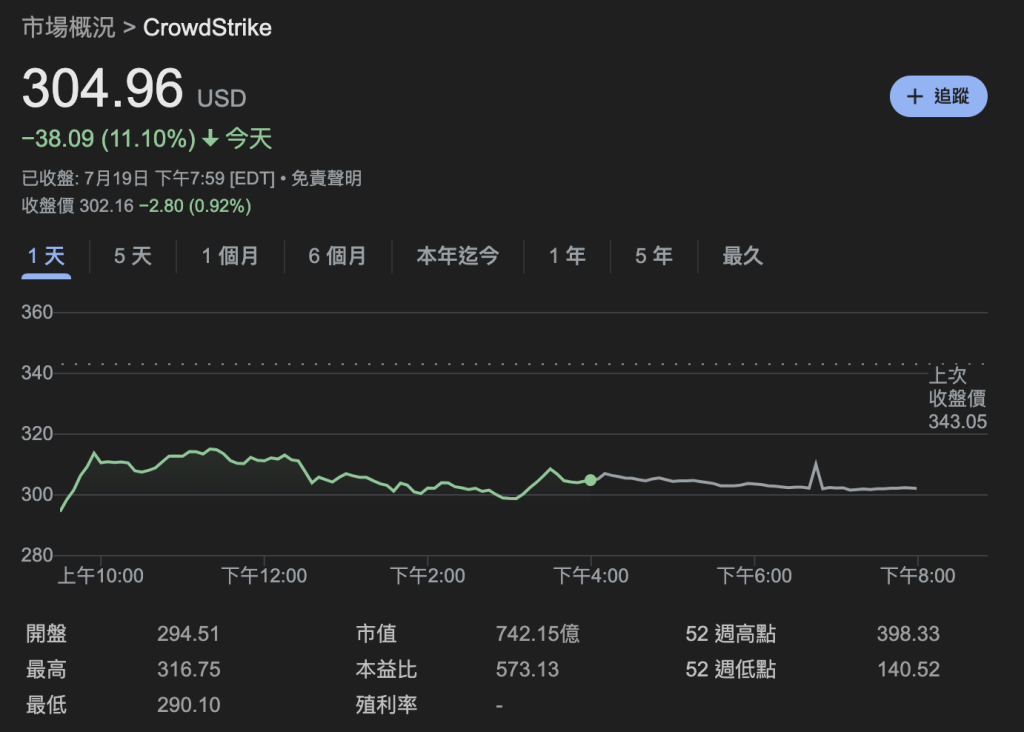The image size is (1024, 732).
Task: Open the 免責聲明 disclaimer link
Action: click(327, 179)
